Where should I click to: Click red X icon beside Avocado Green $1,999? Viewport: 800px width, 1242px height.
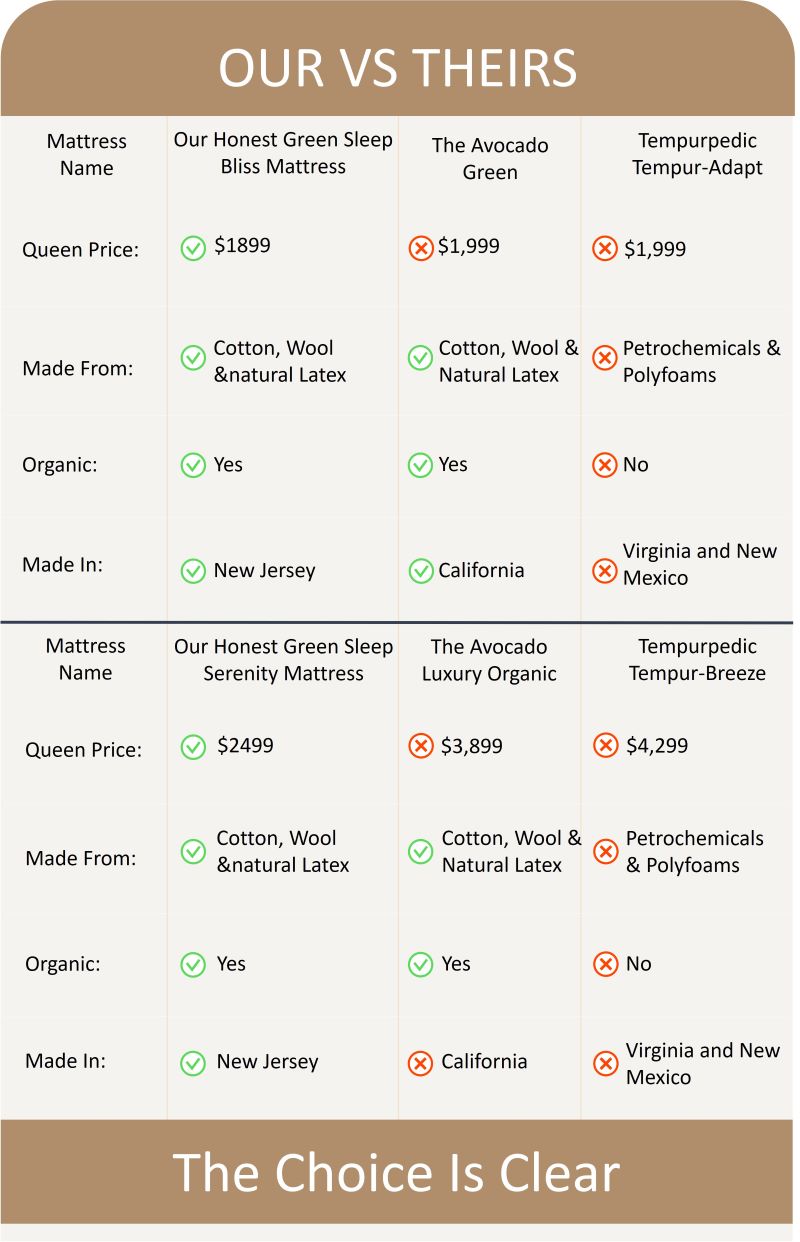[x=421, y=248]
